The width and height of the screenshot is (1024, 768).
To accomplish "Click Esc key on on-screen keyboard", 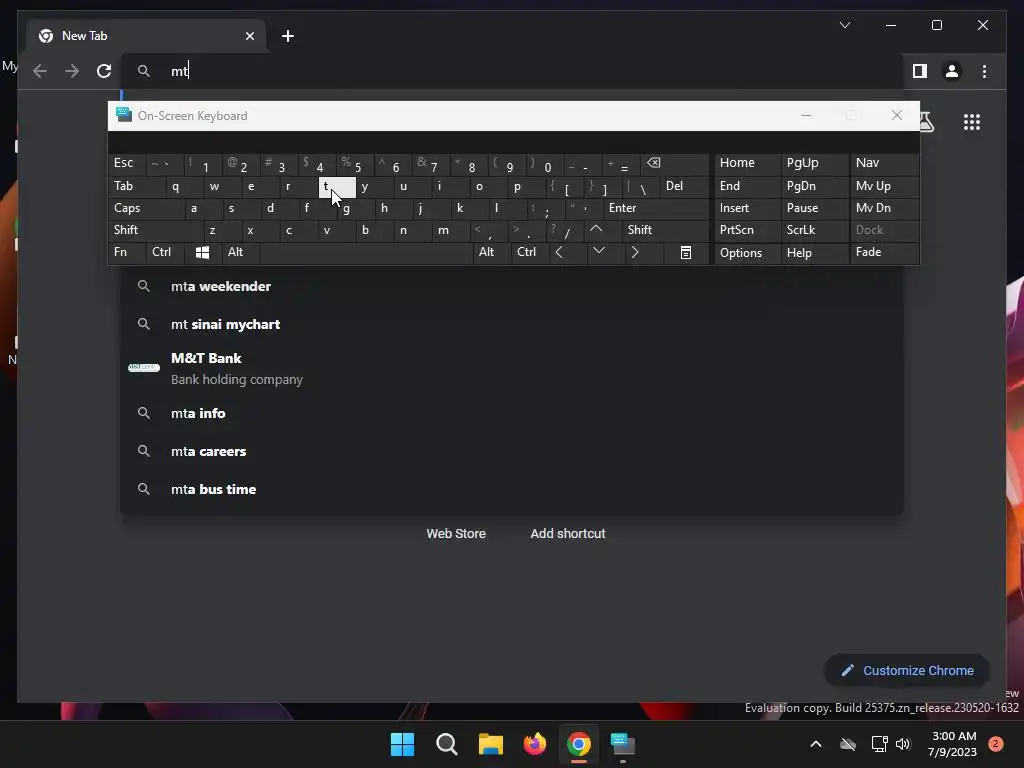I will tap(127, 163).
